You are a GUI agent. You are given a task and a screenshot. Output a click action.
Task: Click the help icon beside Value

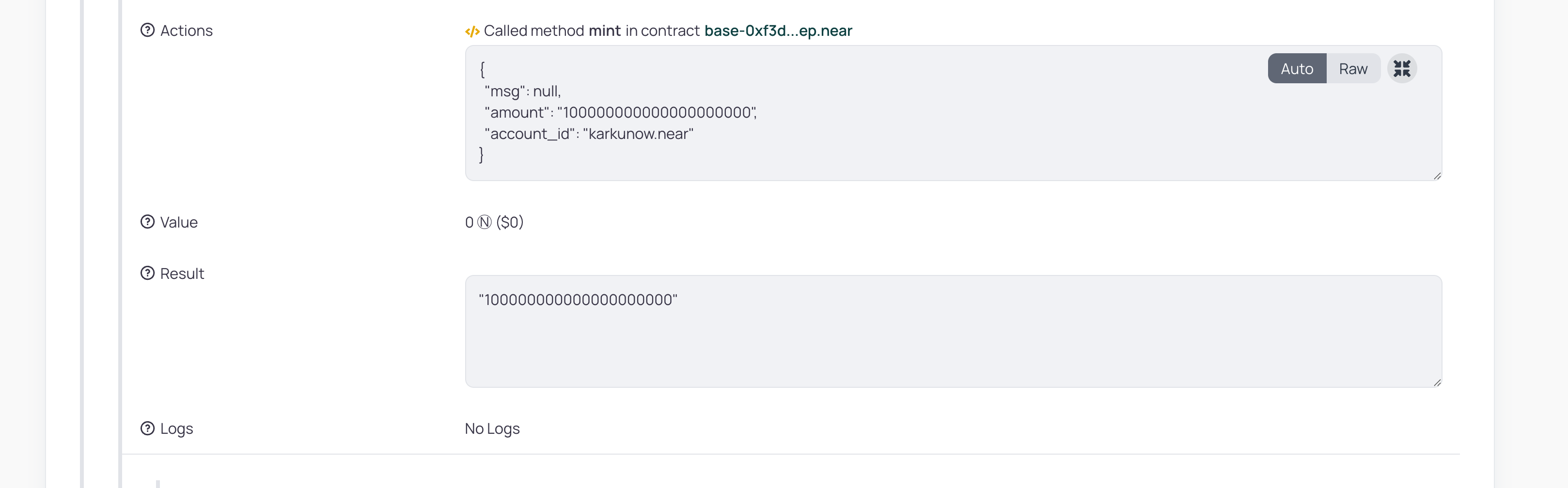(x=147, y=222)
